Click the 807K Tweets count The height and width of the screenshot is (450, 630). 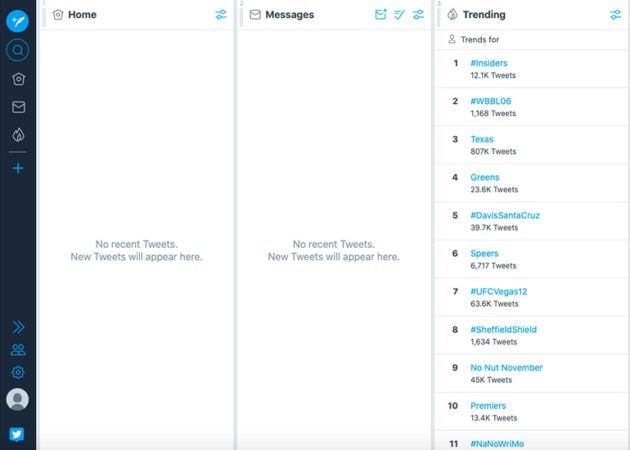coord(493,151)
